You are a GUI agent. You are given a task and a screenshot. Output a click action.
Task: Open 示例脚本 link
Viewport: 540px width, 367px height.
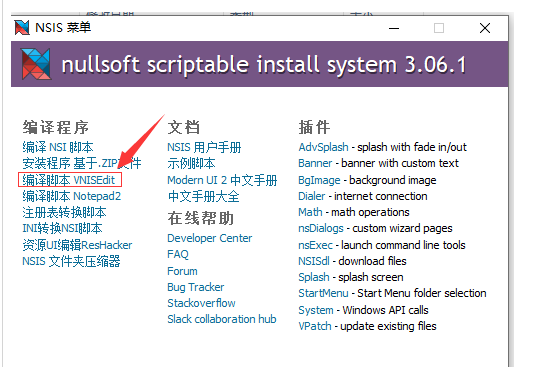(191, 163)
